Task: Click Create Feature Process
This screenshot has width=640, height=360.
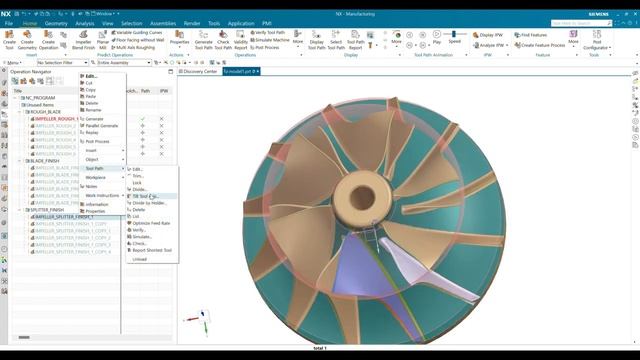Action: tap(540, 45)
